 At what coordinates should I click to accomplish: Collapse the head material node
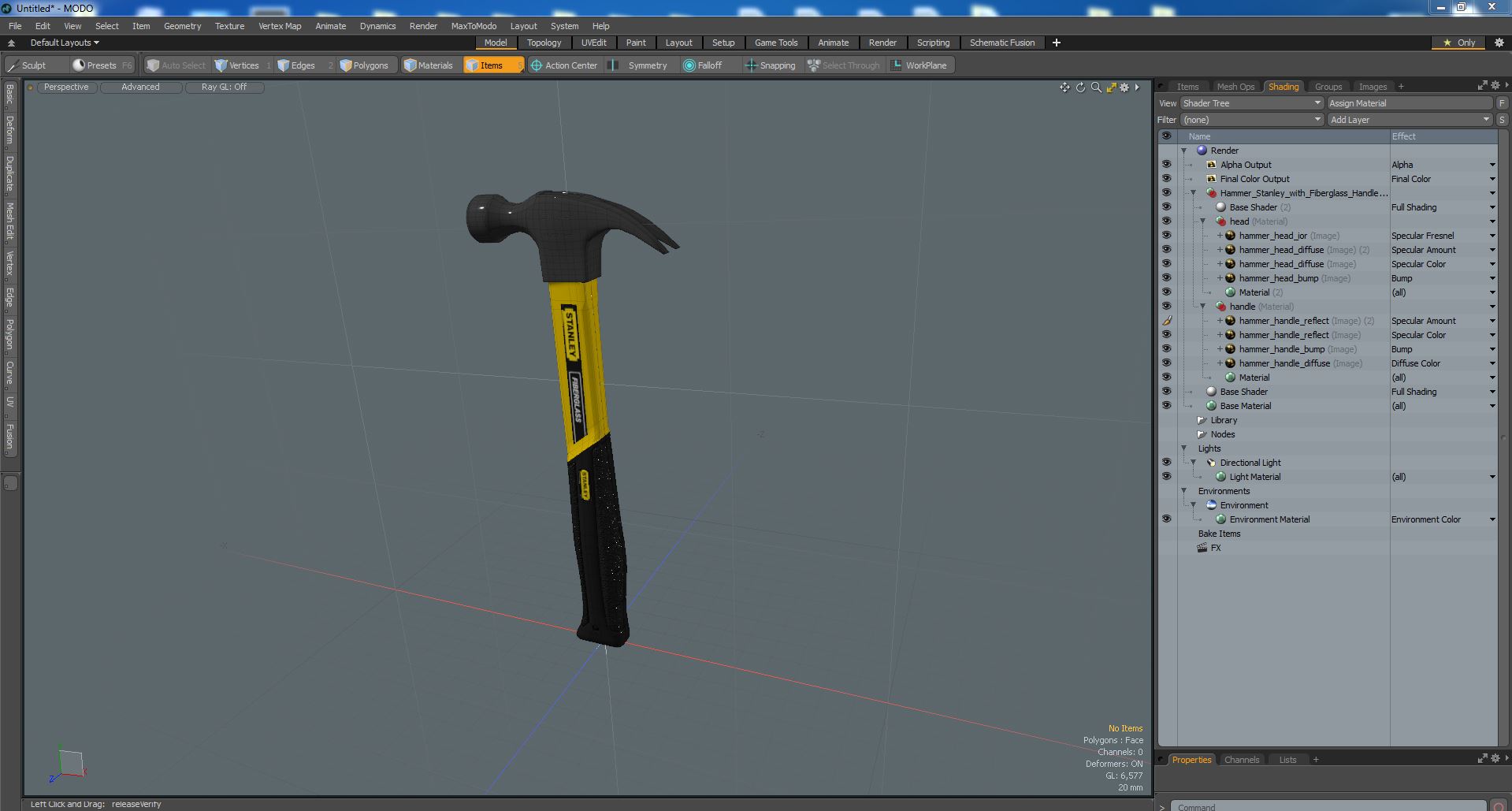(1202, 221)
